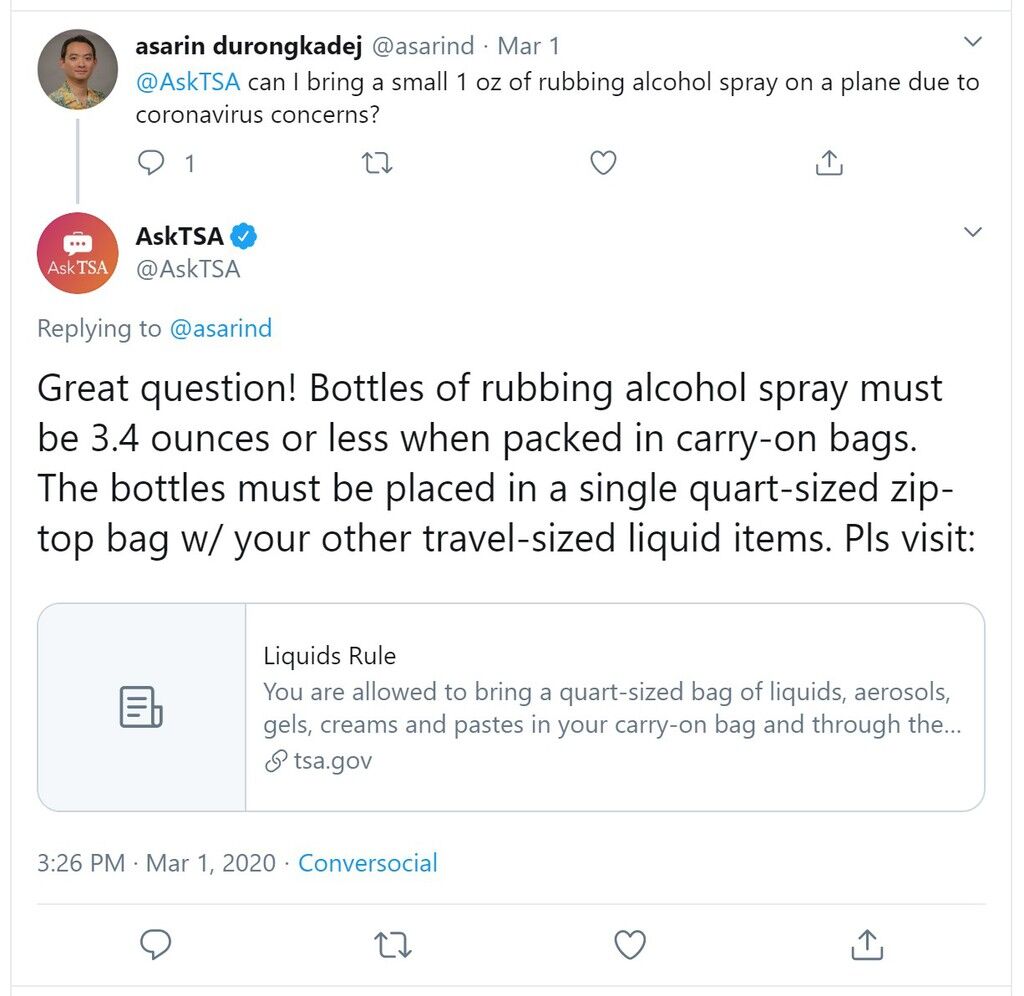Screen dimensions: 1024x996
Task: Reply to the AskTSA tweet
Action: 155,944
